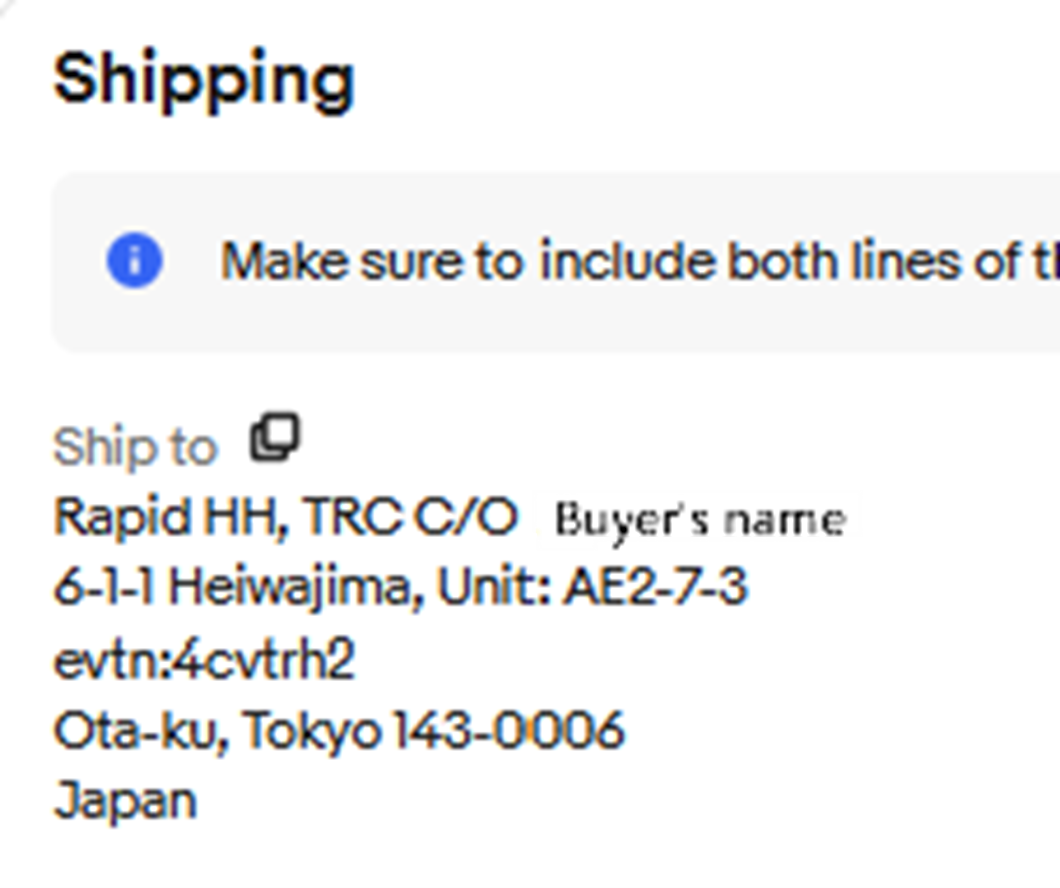Click the 'Unit: AE2-7-3' text
The height and width of the screenshot is (888, 1060).
point(594,586)
